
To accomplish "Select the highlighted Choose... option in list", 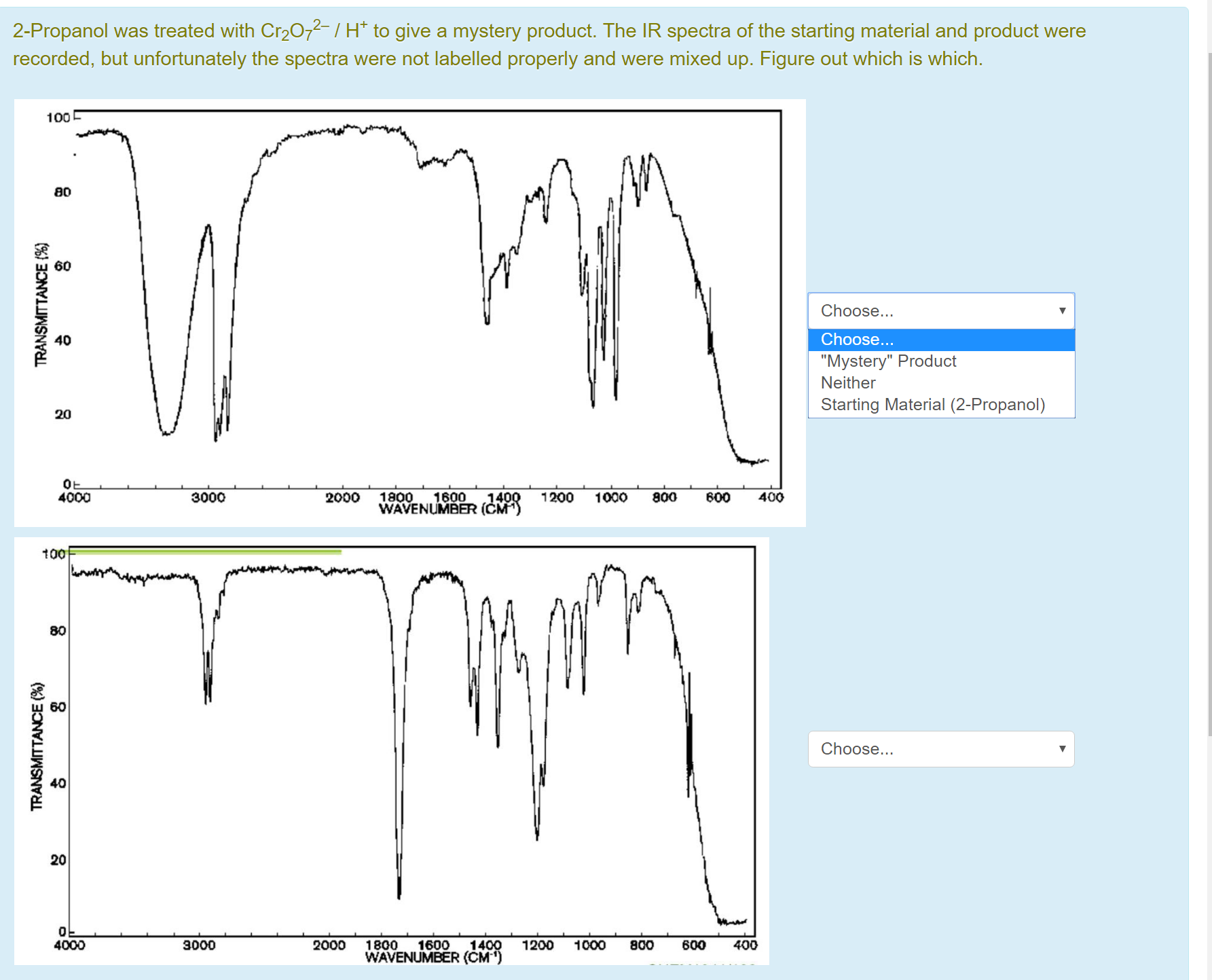I will click(940, 340).
